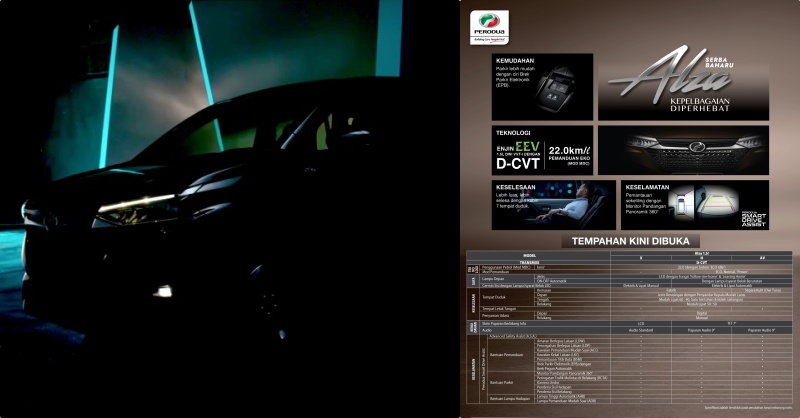
Task: Click the car's front fog lamp
Action: point(163,291)
